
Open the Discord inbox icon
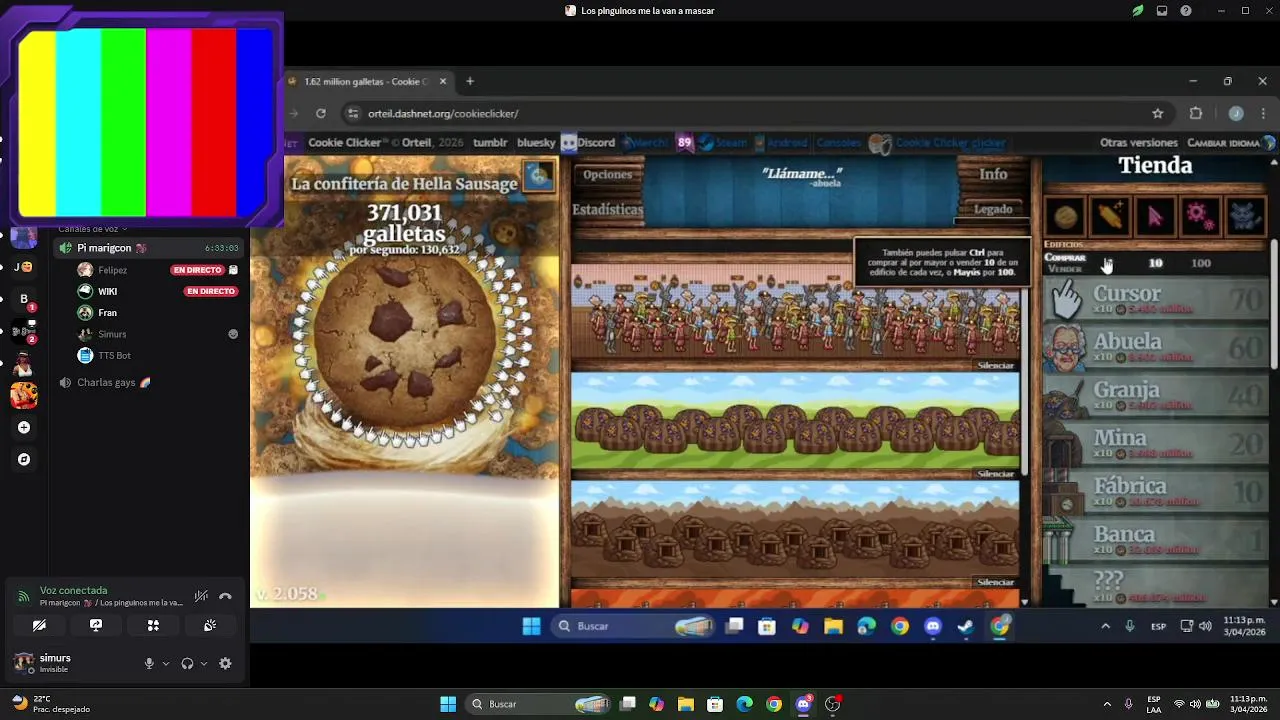[x=1162, y=11]
